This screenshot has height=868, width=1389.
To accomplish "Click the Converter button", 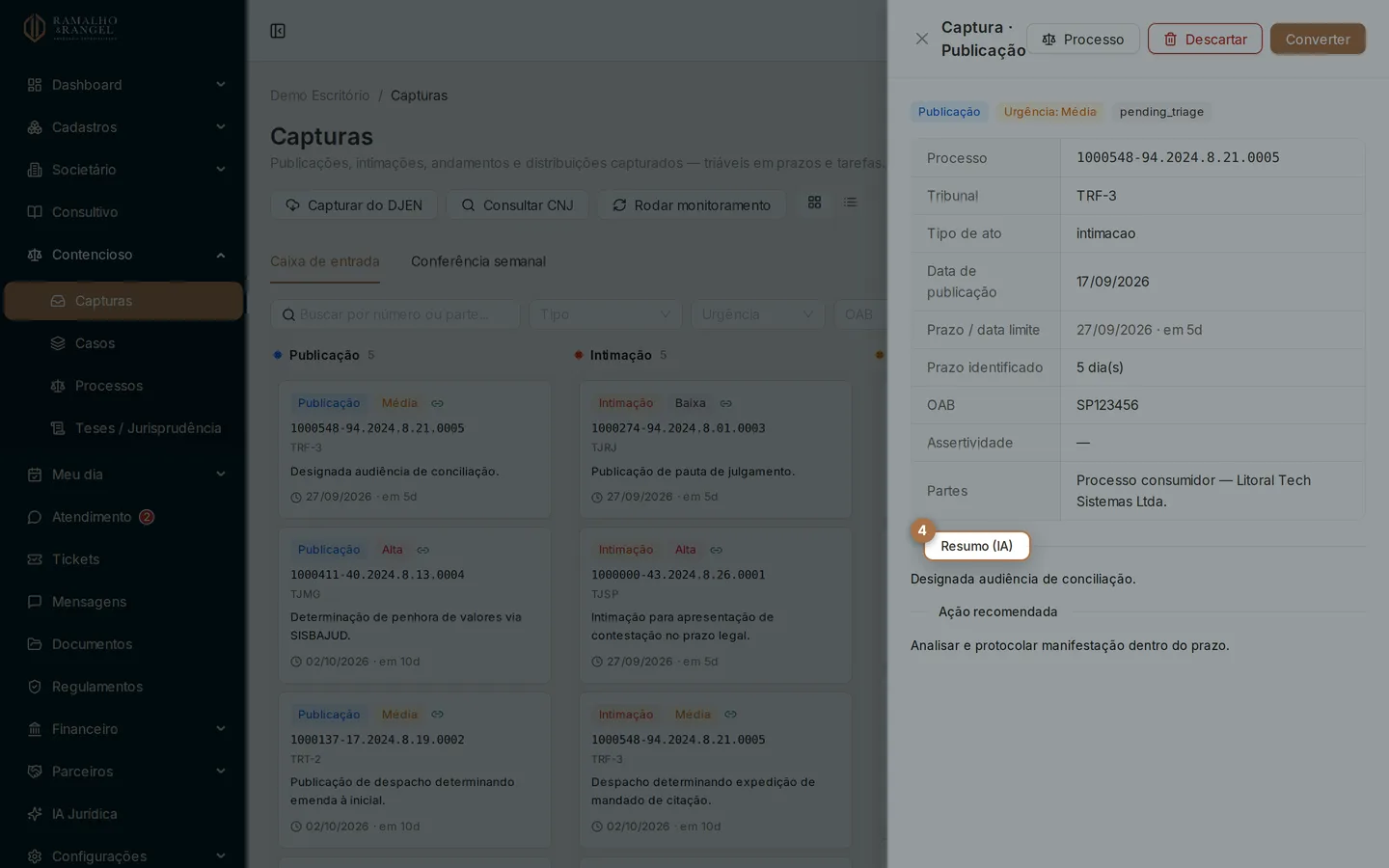I will pyautogui.click(x=1318, y=39).
